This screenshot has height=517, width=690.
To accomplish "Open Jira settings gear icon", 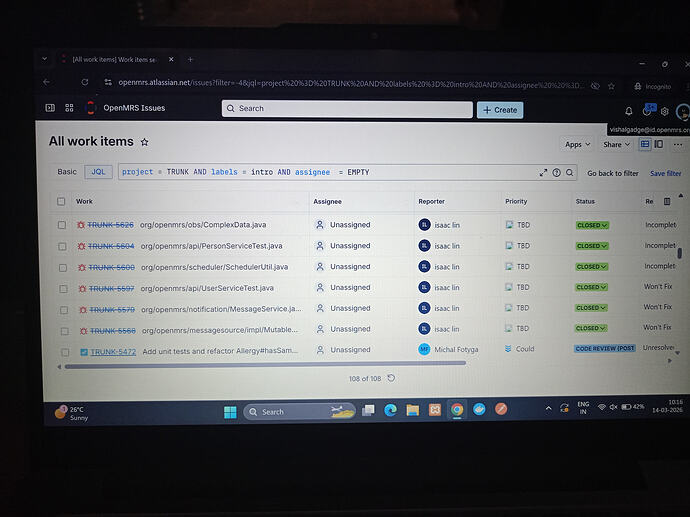I will pos(664,112).
